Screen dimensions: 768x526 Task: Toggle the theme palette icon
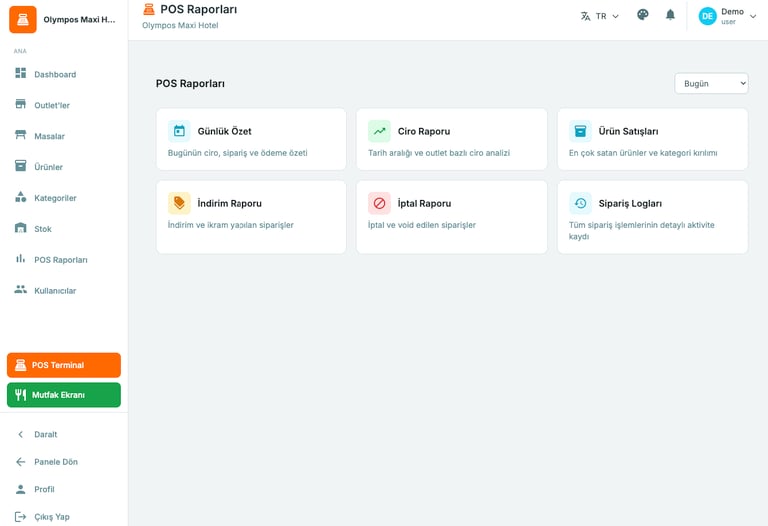click(643, 15)
